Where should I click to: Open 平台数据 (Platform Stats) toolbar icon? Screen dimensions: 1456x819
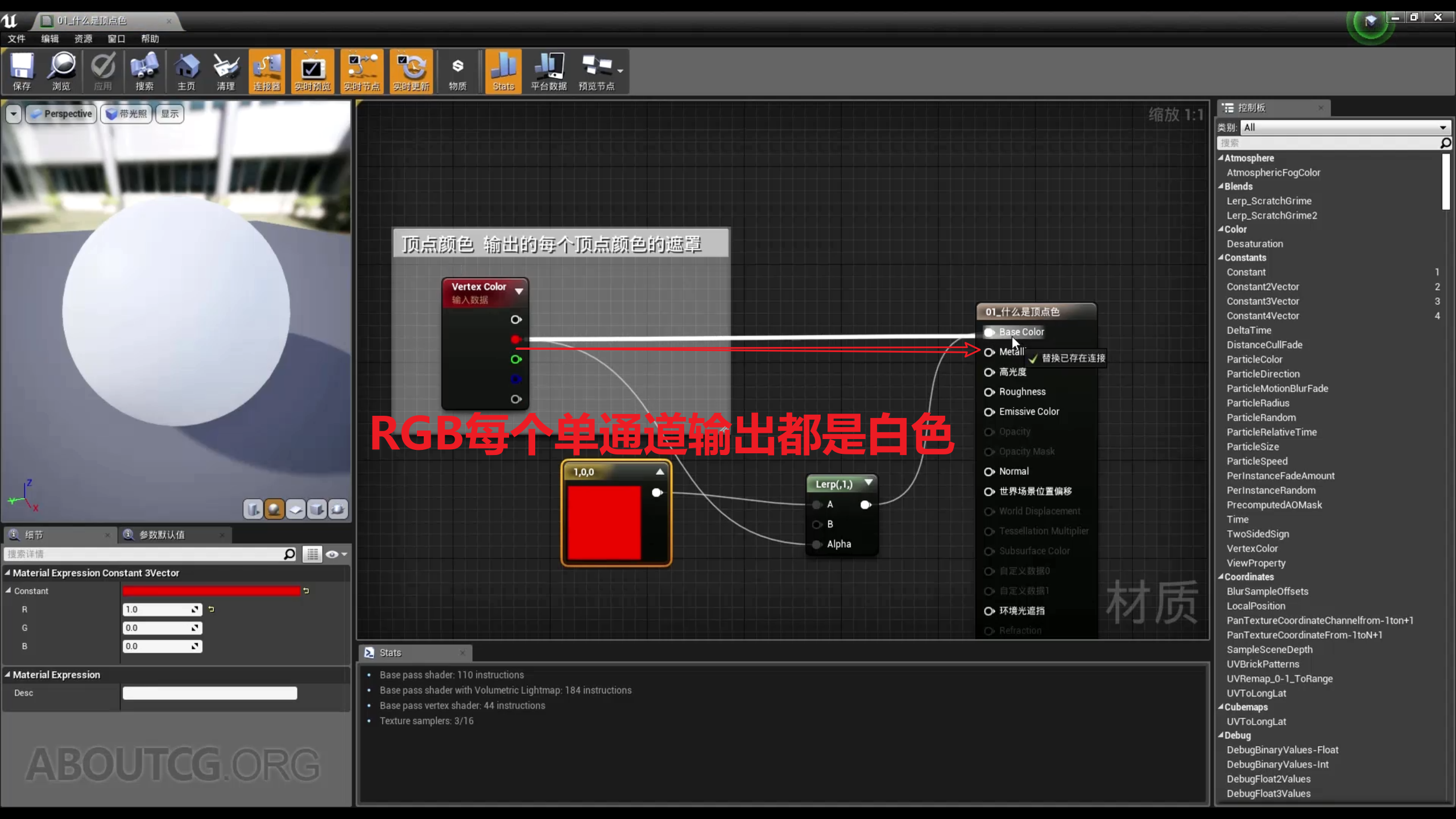(x=548, y=71)
